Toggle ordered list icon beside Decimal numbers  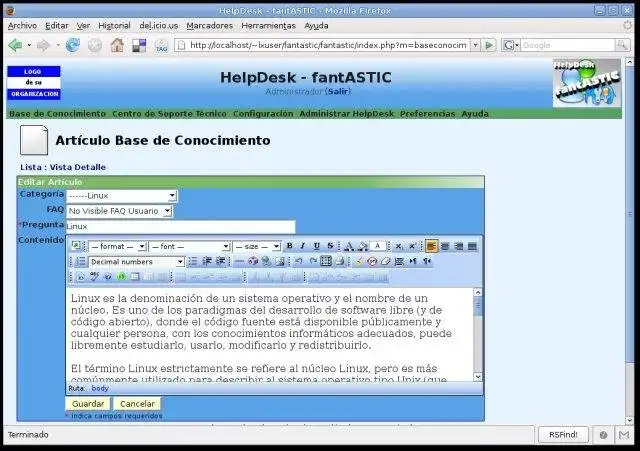80,262
